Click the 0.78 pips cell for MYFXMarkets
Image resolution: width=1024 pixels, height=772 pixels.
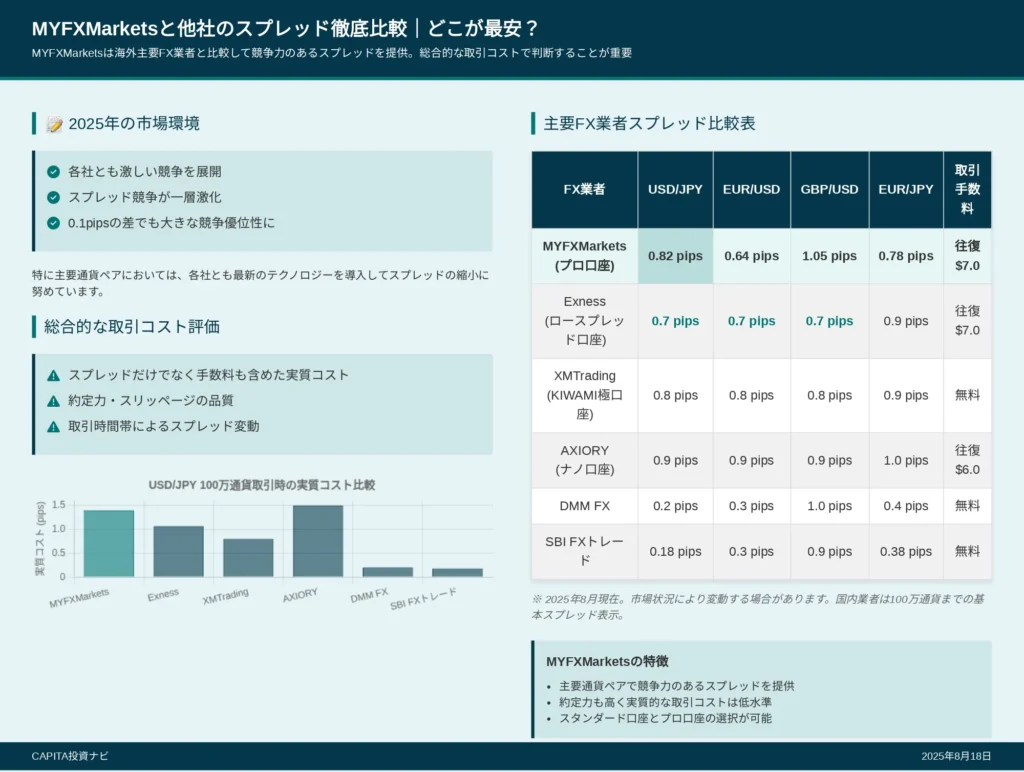[x=906, y=256]
